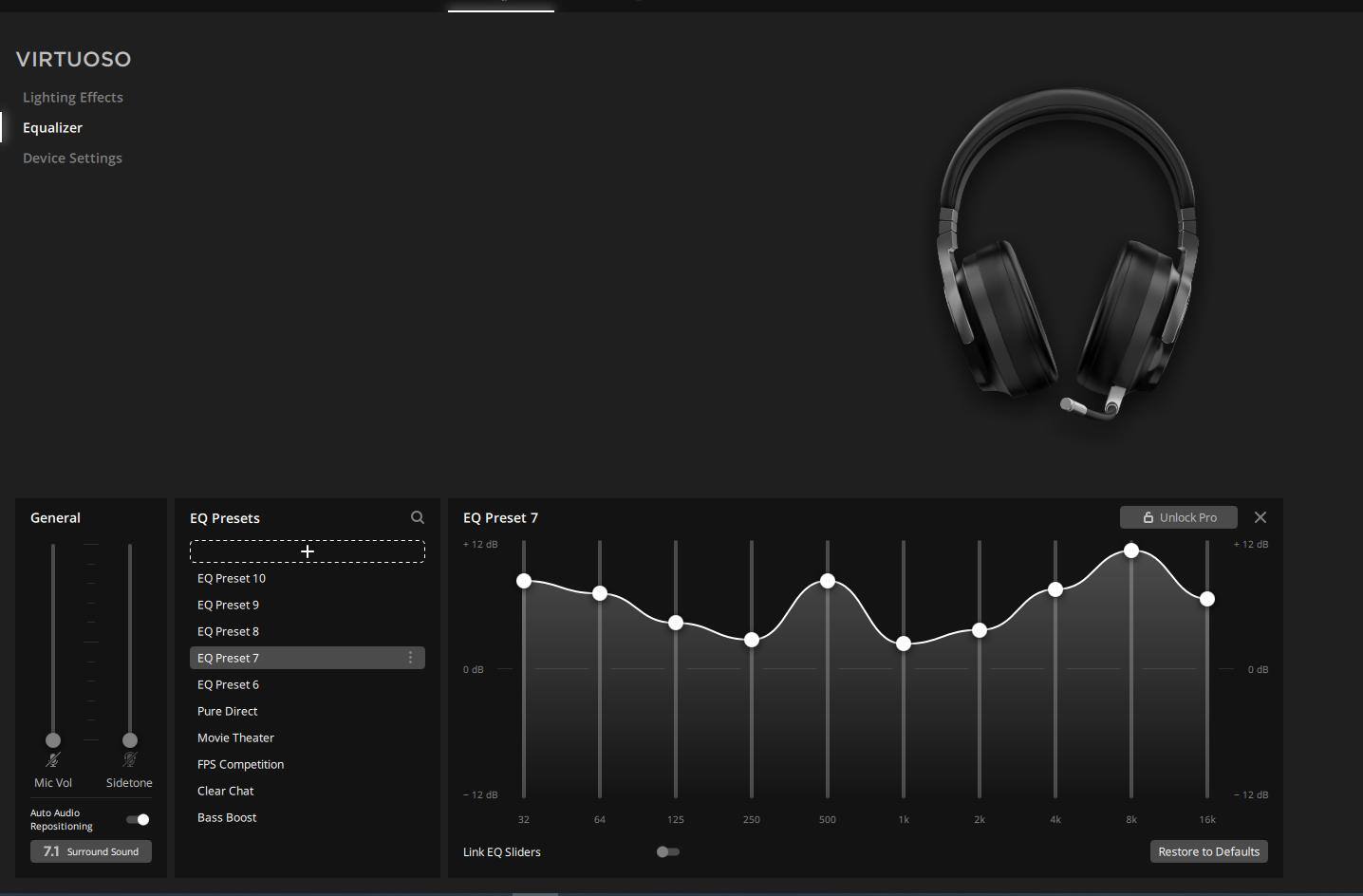Select the Equalizer section
1363x896 pixels.
click(x=52, y=127)
